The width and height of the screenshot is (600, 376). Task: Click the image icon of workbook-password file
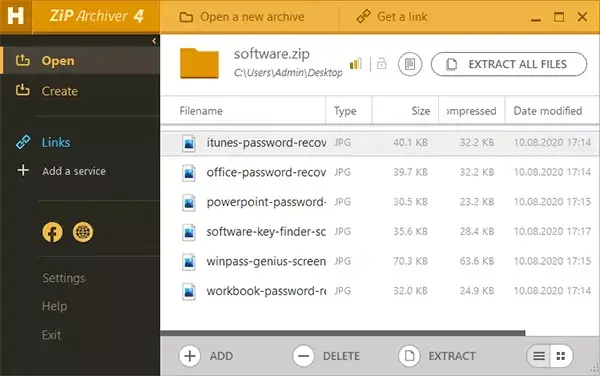click(x=189, y=291)
